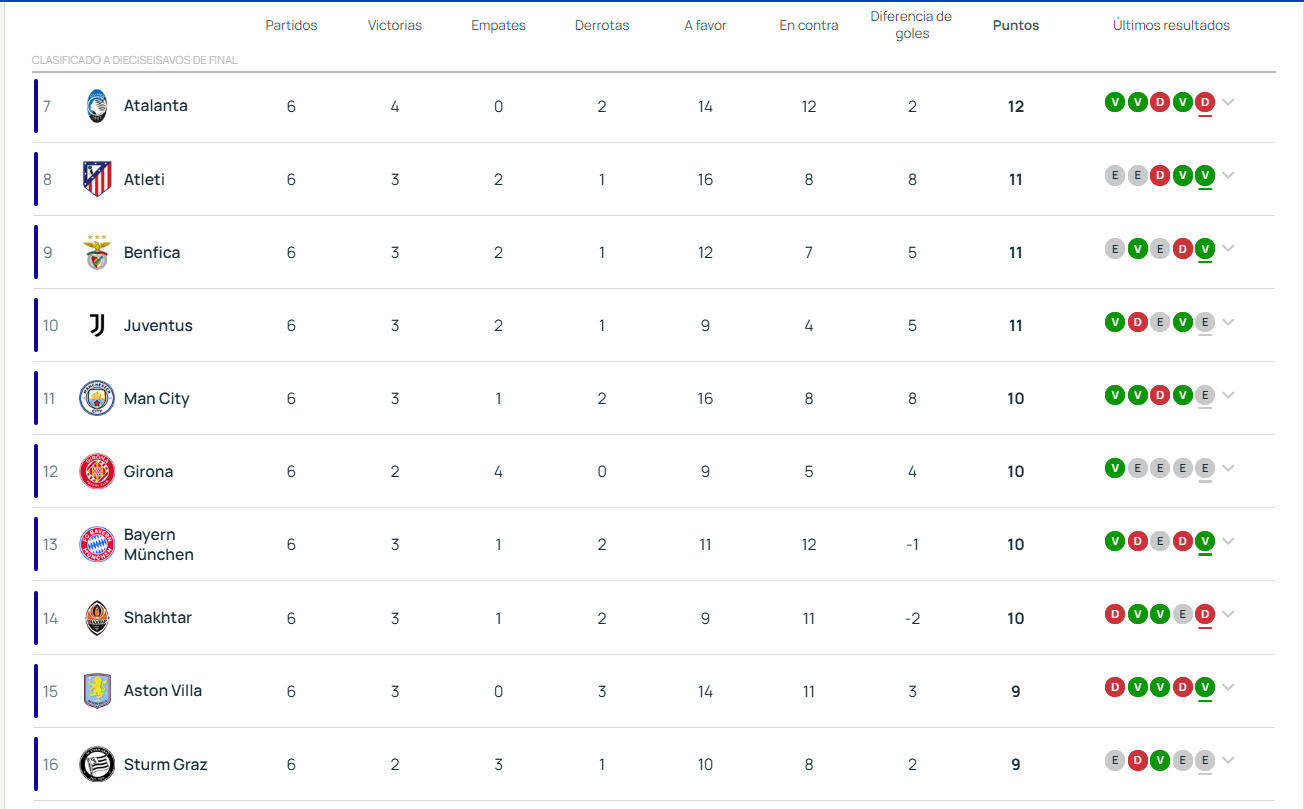
Task: Click the Bayern München crest
Action: [97, 545]
